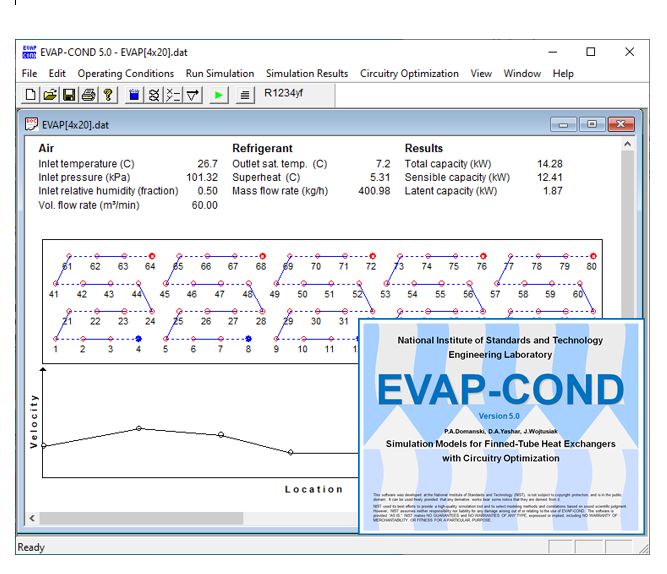Viewport: 667px width, 574px height.
Task: Click the horizontal lines toolbar icon
Action: point(244,95)
